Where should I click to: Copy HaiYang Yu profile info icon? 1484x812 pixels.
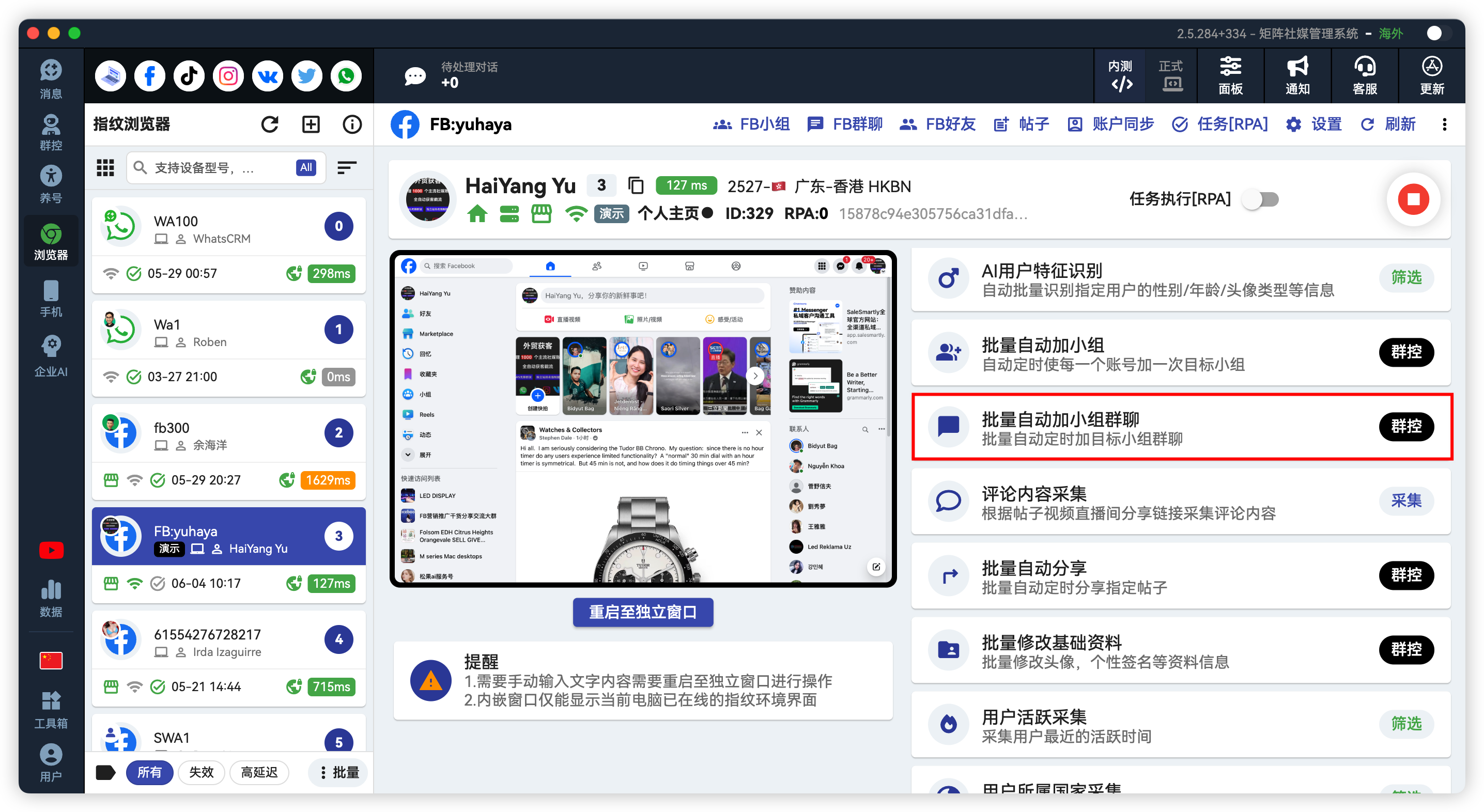[x=636, y=185]
